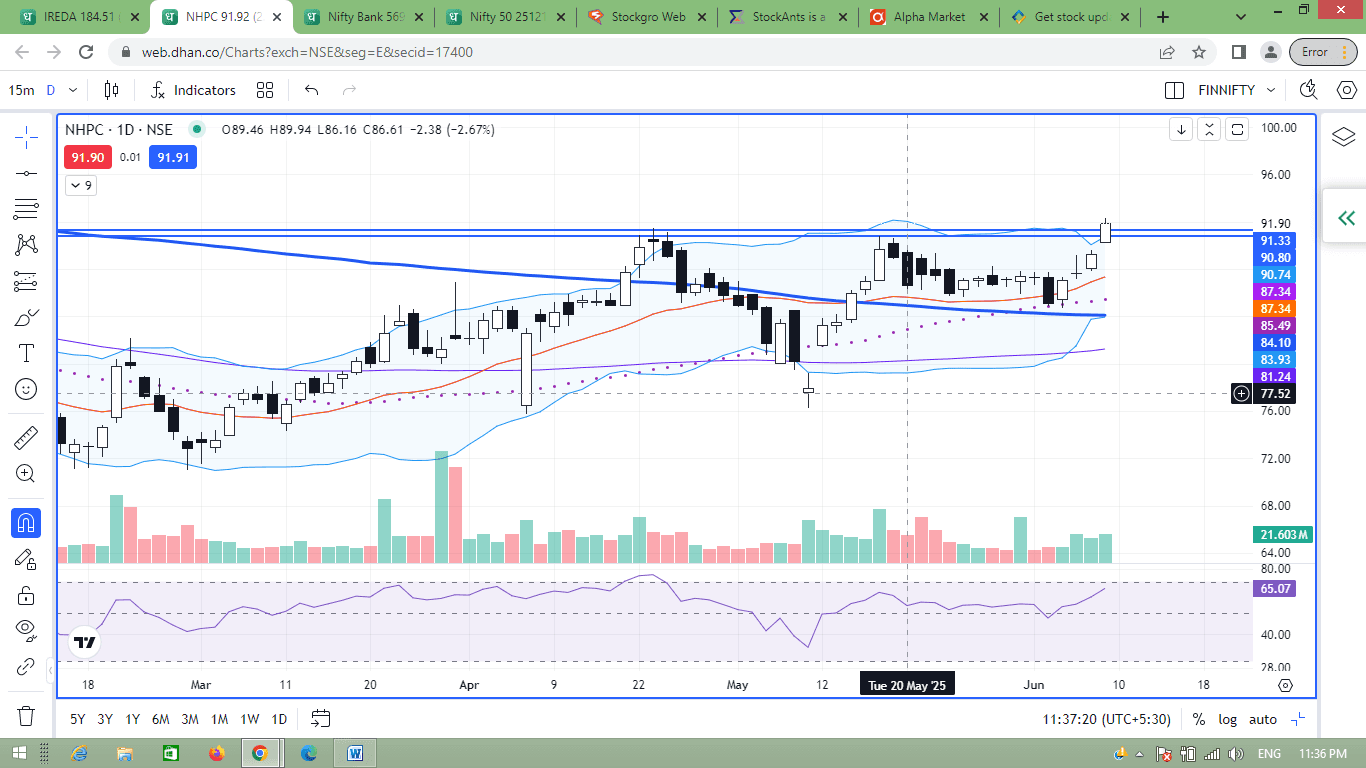1366x768 pixels.
Task: Set chart range to 1Y
Action: click(x=132, y=718)
